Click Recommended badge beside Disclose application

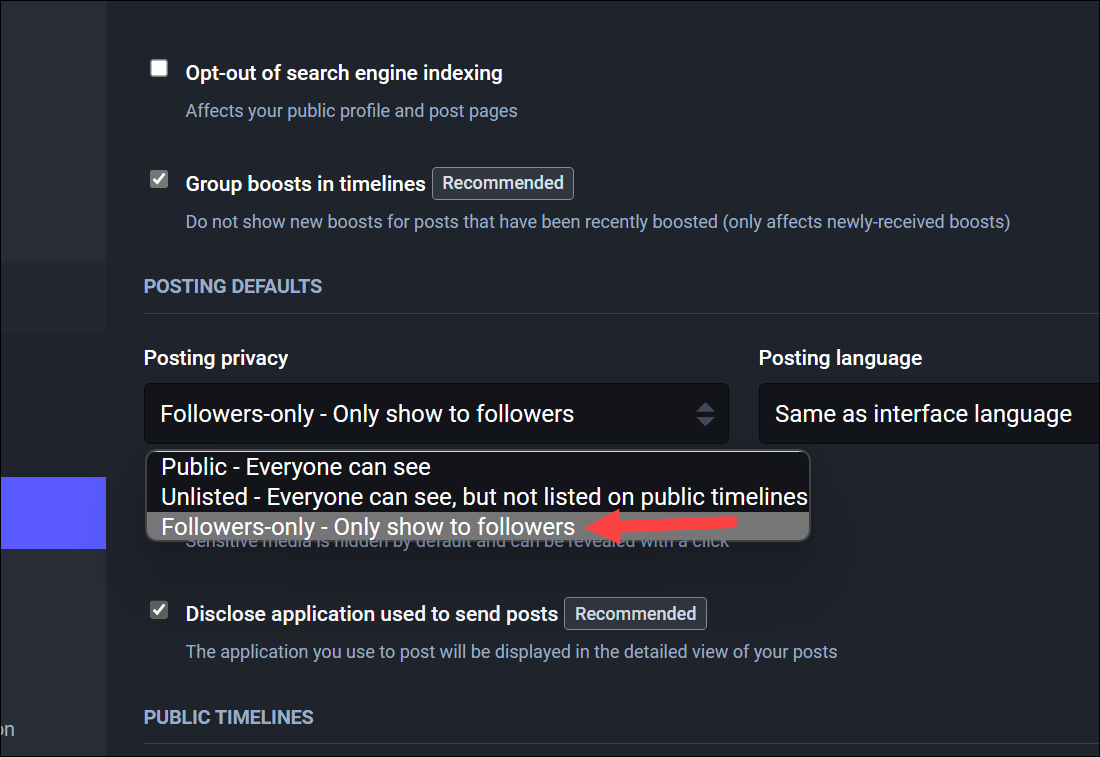point(635,614)
